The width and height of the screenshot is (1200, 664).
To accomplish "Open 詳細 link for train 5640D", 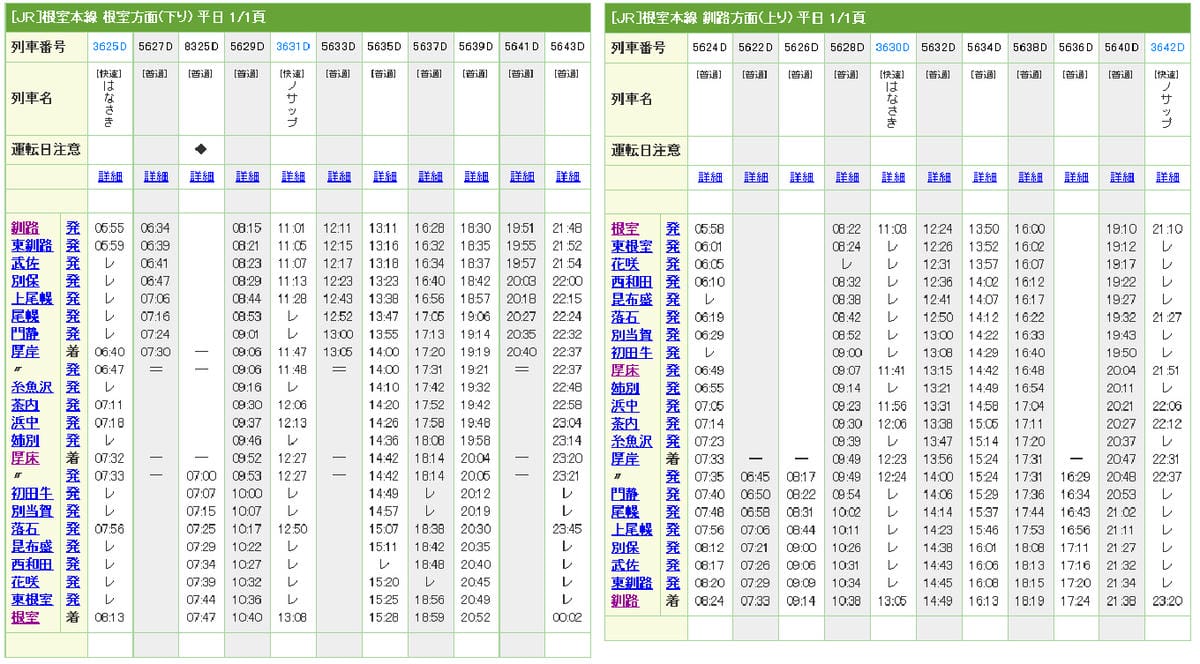I will (x=1122, y=177).
